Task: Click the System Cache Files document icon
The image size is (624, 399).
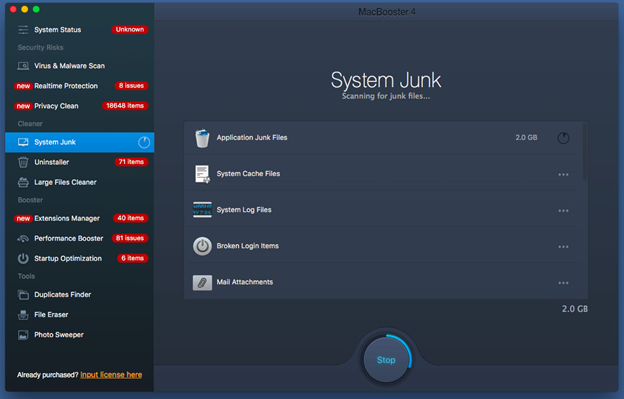Action: click(202, 174)
